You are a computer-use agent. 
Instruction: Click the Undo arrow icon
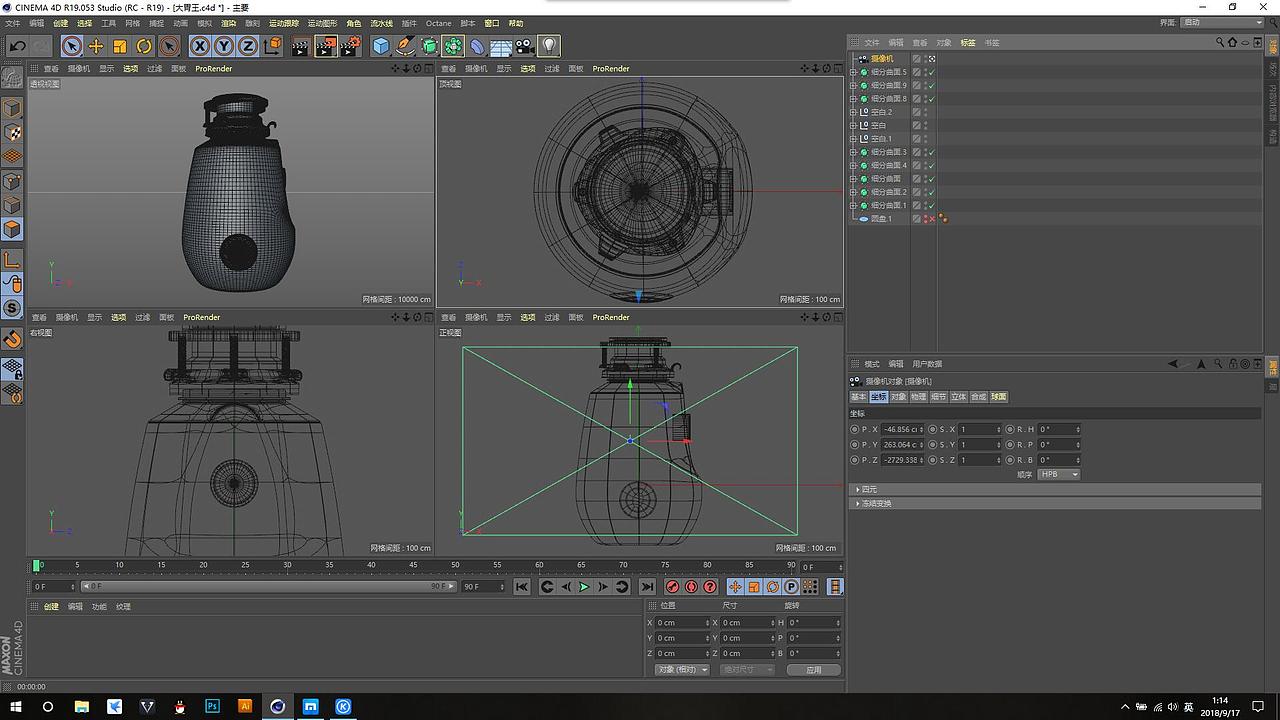coord(17,46)
